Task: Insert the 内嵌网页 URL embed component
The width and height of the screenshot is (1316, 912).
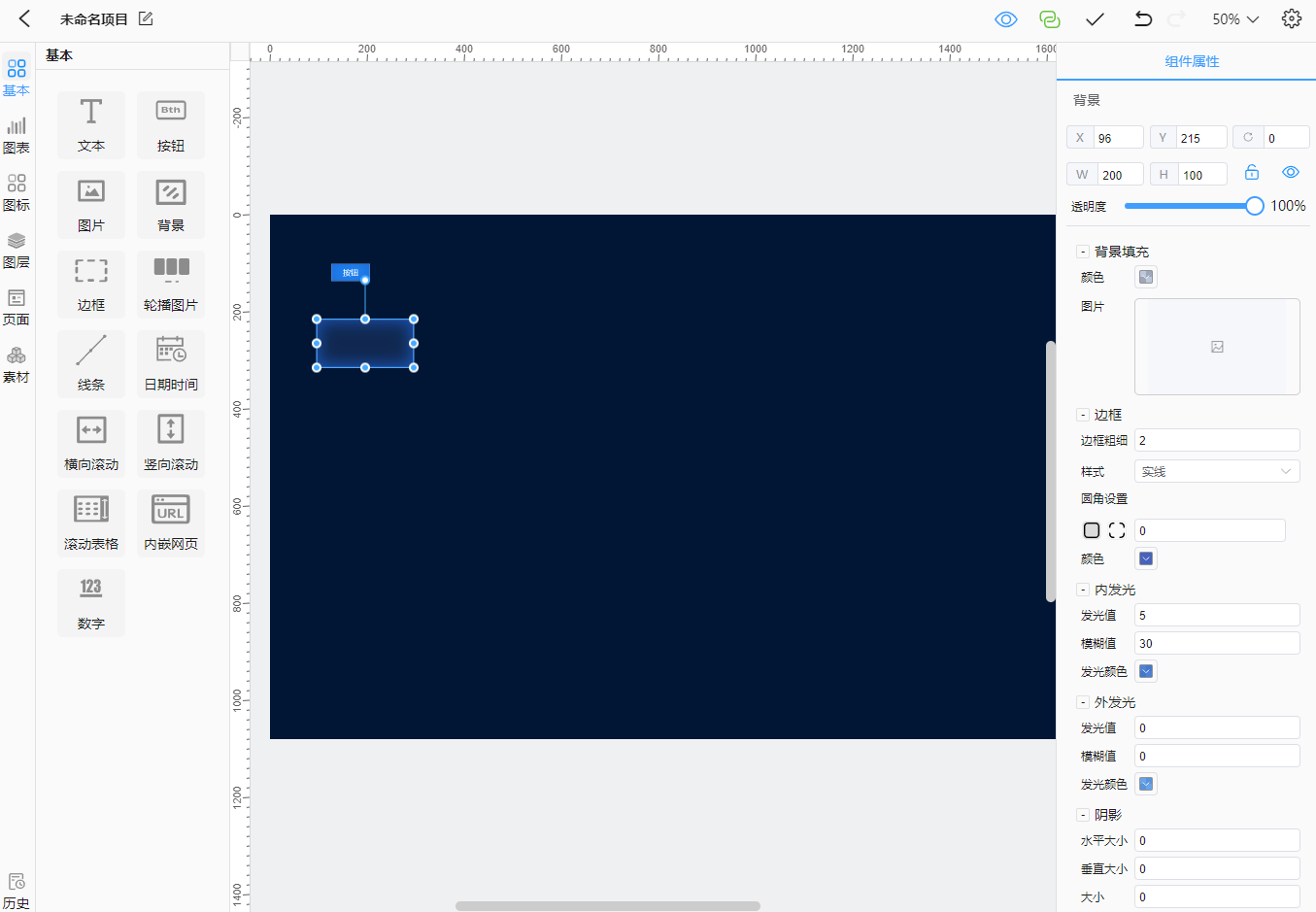Action: pos(171,523)
